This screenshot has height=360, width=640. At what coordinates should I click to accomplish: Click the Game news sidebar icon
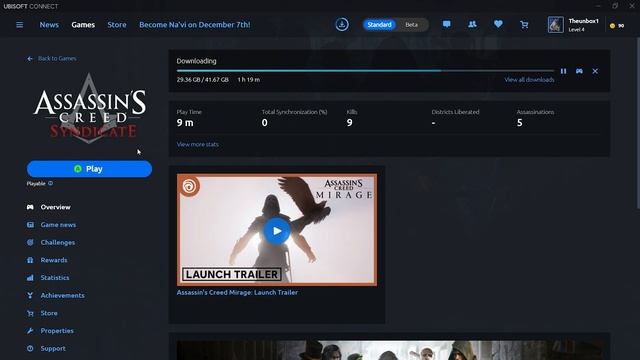(30, 225)
